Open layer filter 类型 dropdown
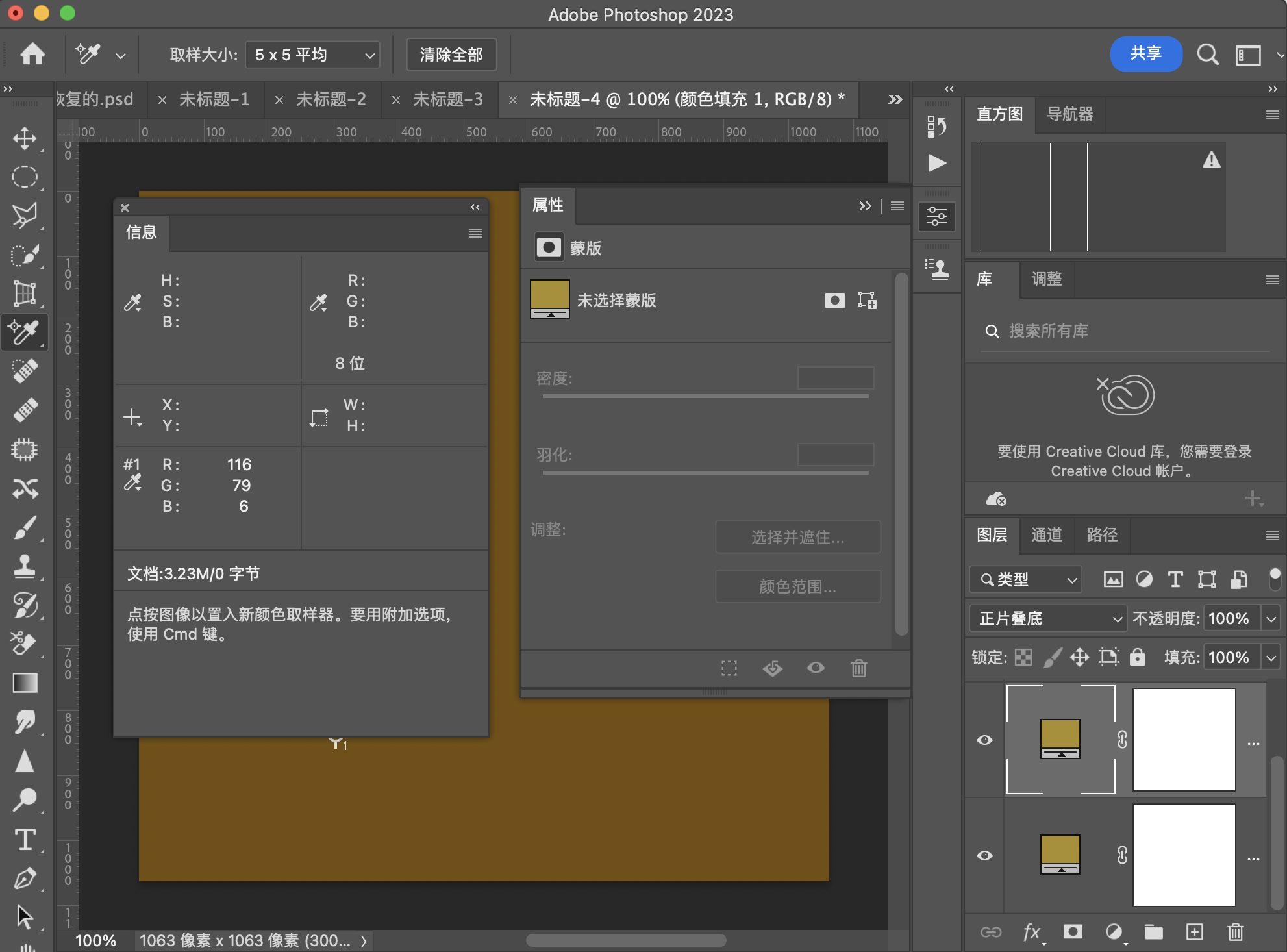1287x952 pixels. 1026,579
